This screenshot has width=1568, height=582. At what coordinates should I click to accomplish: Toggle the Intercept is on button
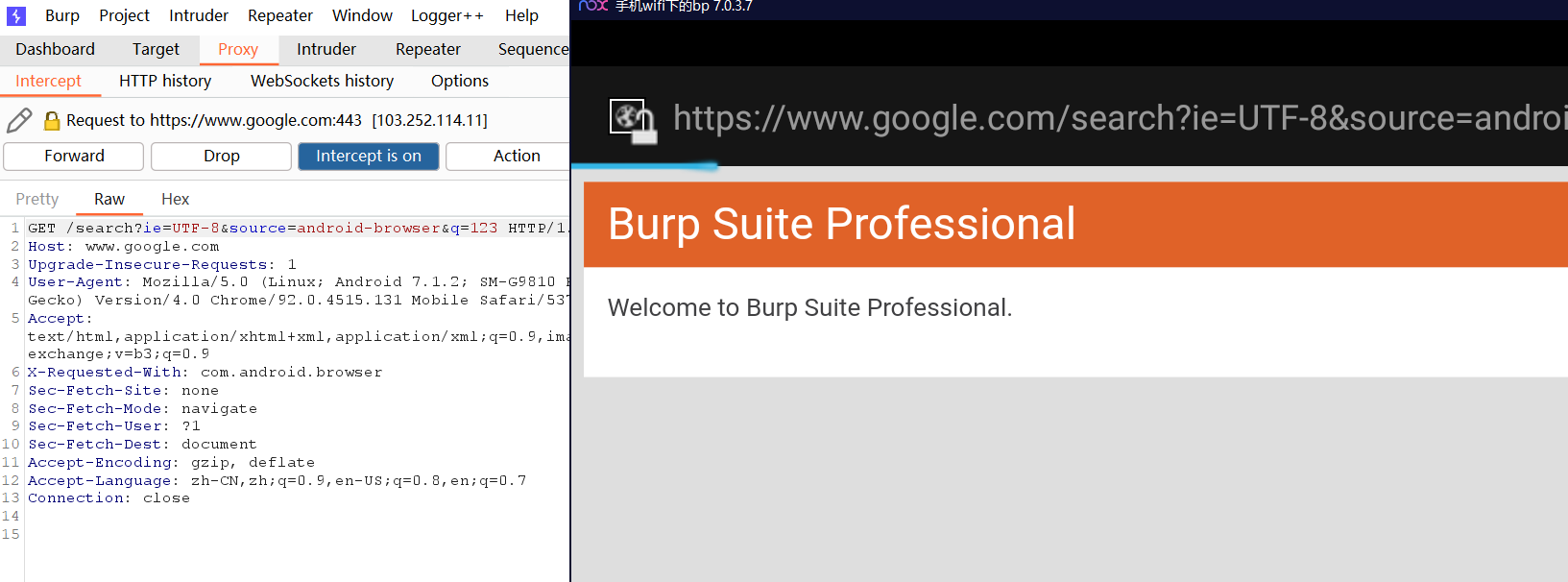click(x=369, y=157)
